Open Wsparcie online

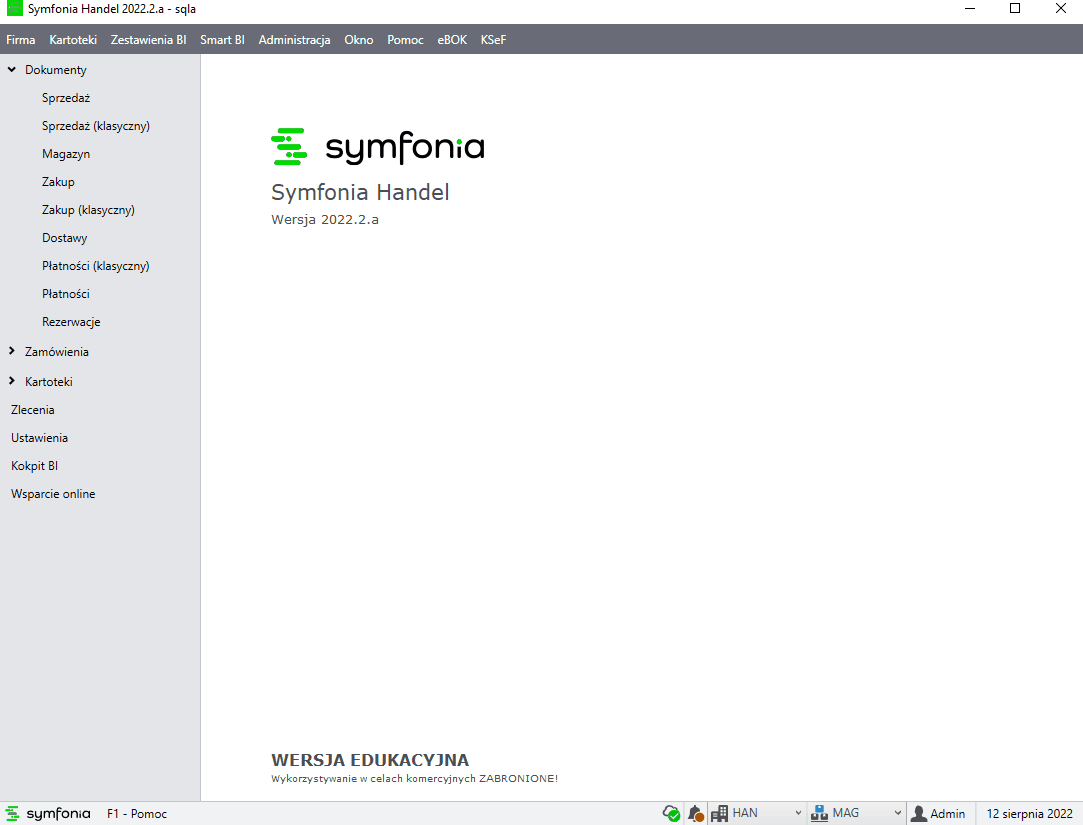point(53,494)
